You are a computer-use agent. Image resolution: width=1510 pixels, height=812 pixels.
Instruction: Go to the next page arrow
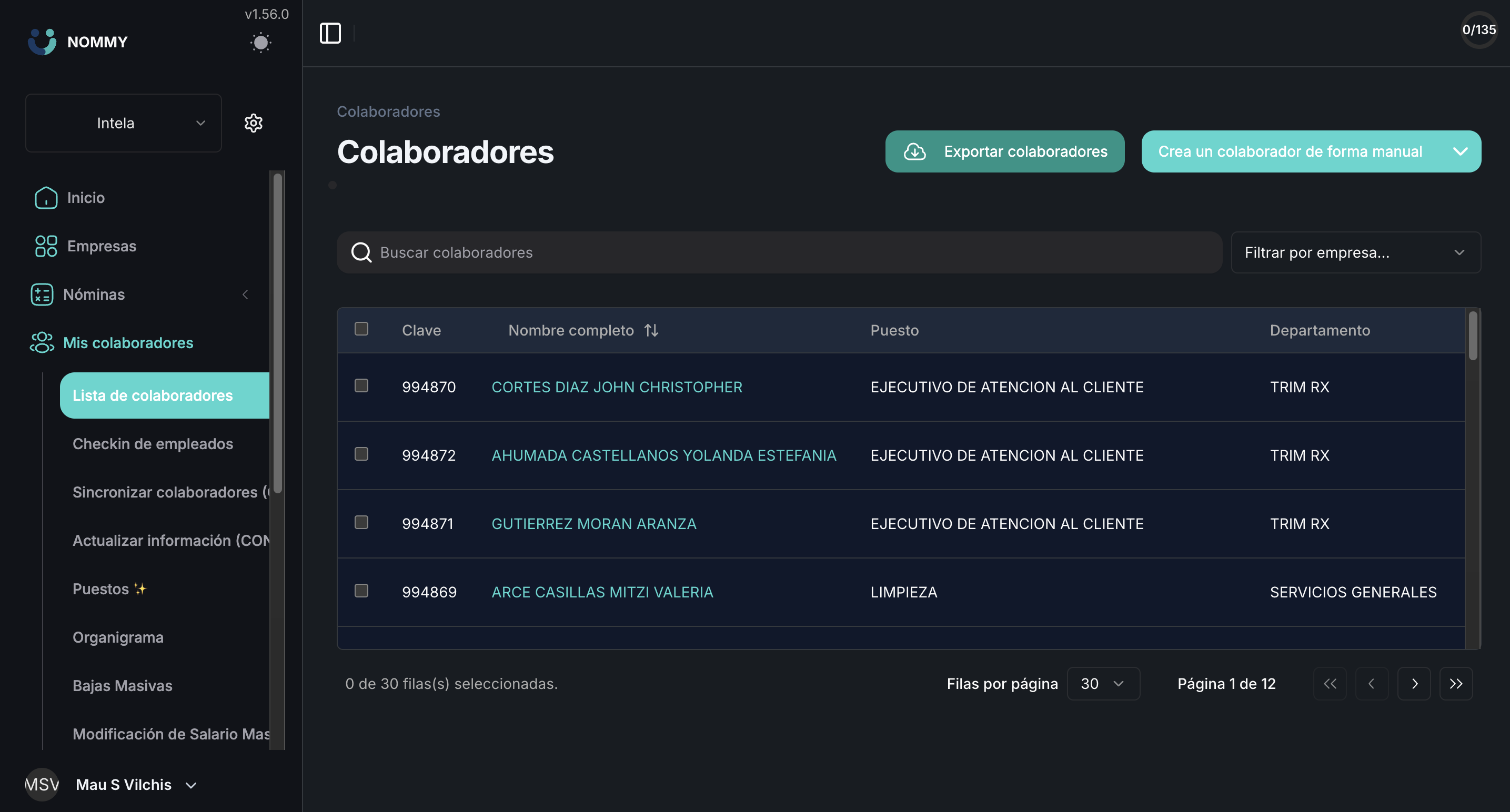pyautogui.click(x=1414, y=684)
